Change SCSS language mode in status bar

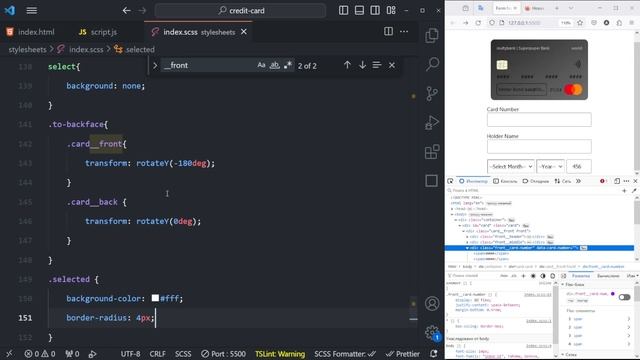tap(183, 354)
